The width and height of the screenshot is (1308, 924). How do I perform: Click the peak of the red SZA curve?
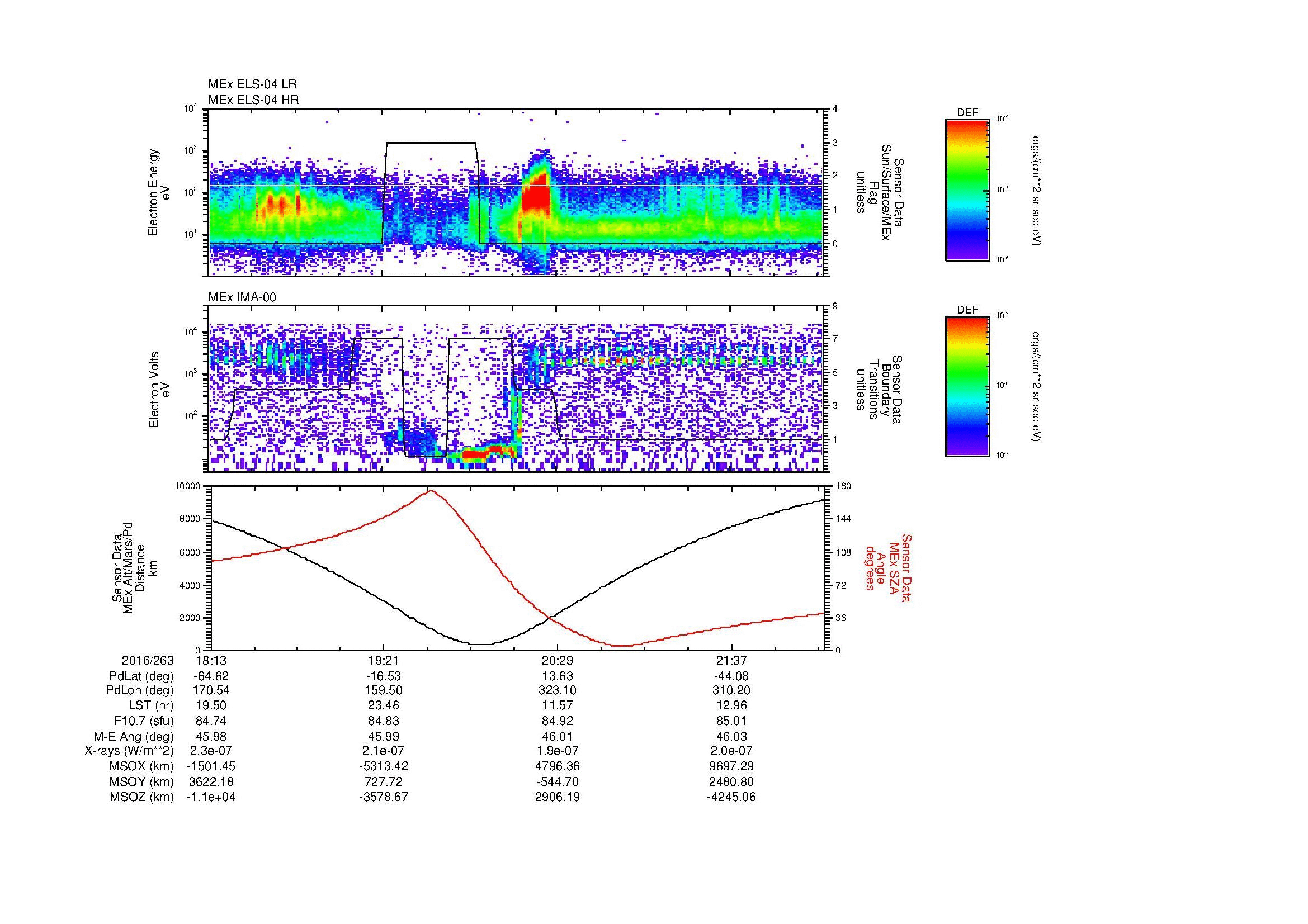431,490
